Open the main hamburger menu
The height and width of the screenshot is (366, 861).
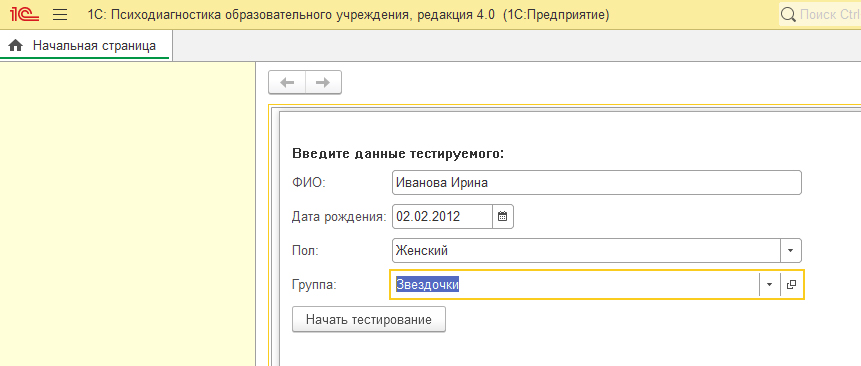point(60,14)
